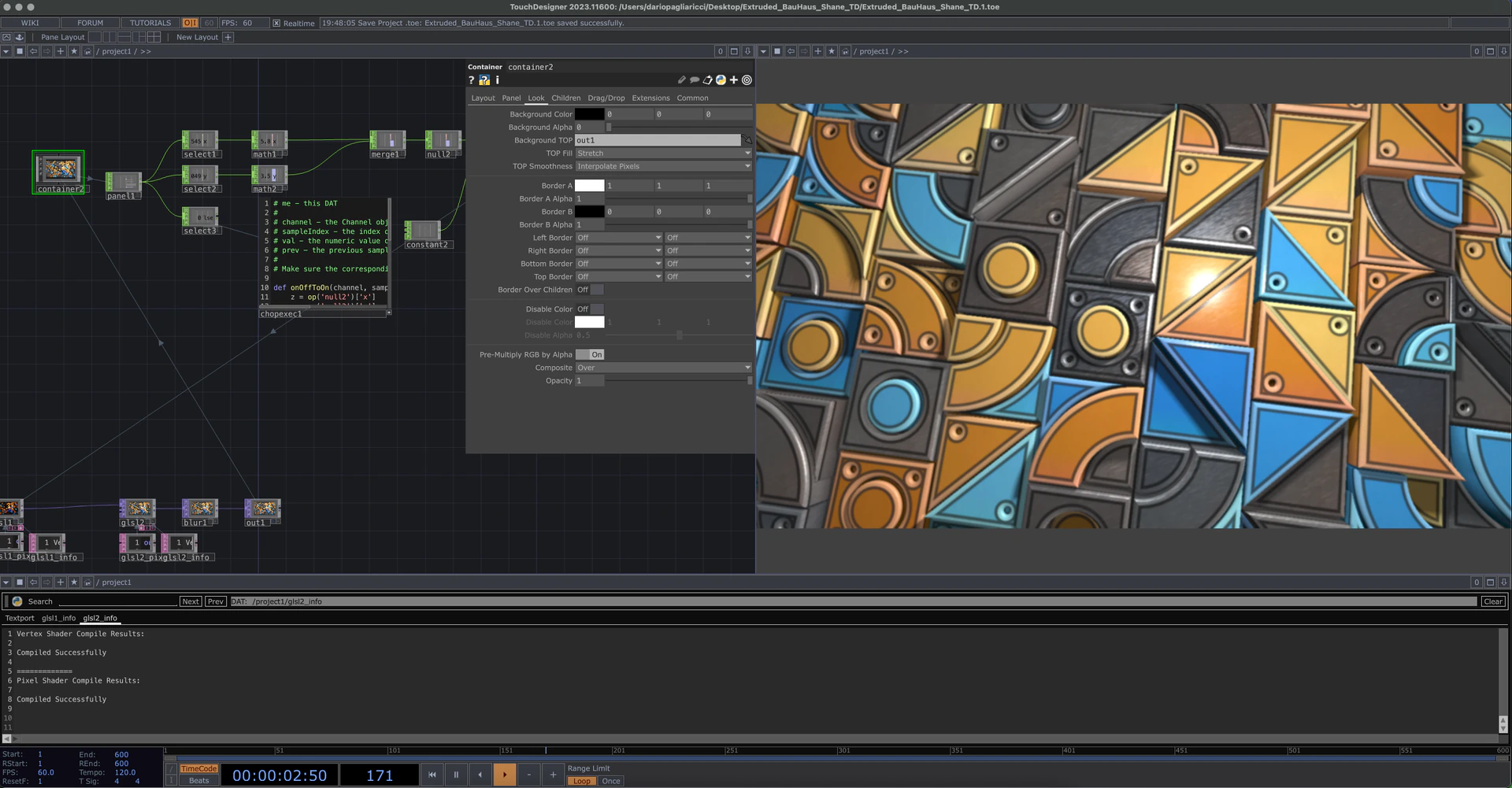Viewport: 1512px width, 788px height.
Task: Switch timeline display to Beats
Action: point(198,781)
